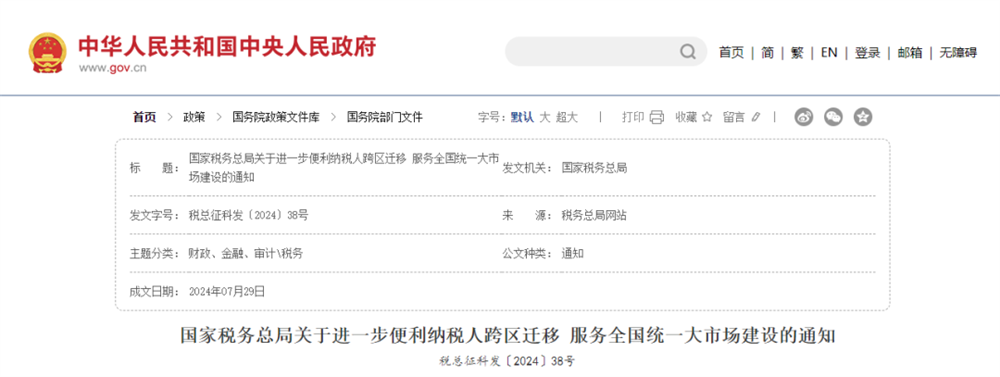The height and width of the screenshot is (377, 1000).
Task: Click the 留言 comment label
Action: 733,117
